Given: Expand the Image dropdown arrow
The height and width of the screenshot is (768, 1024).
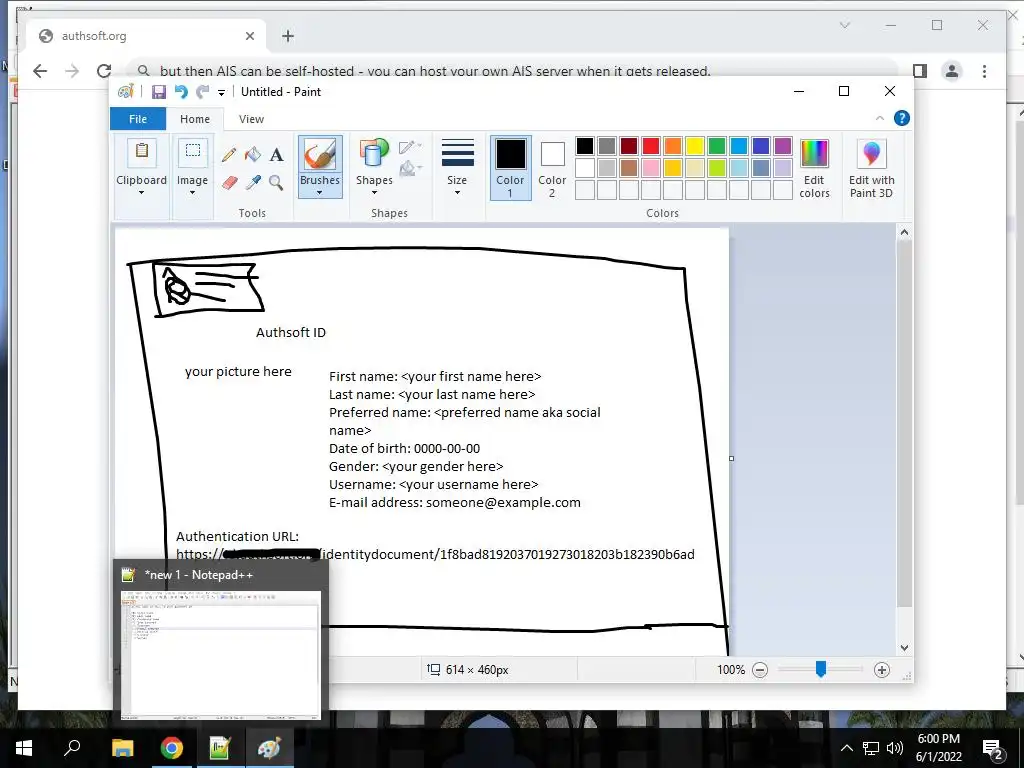Looking at the screenshot, I should [x=193, y=193].
